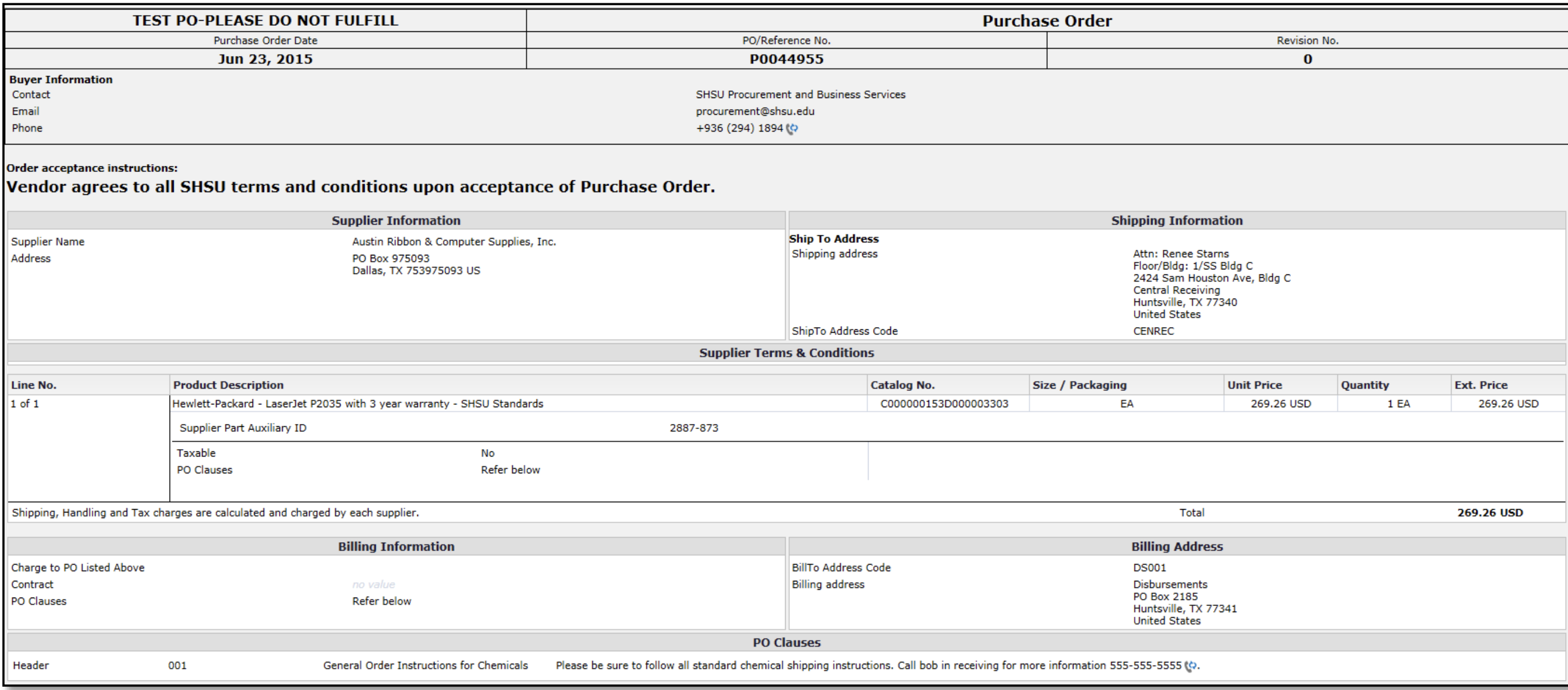
Task: Click the buyer phone number +936 (294) 1894
Action: [x=739, y=128]
